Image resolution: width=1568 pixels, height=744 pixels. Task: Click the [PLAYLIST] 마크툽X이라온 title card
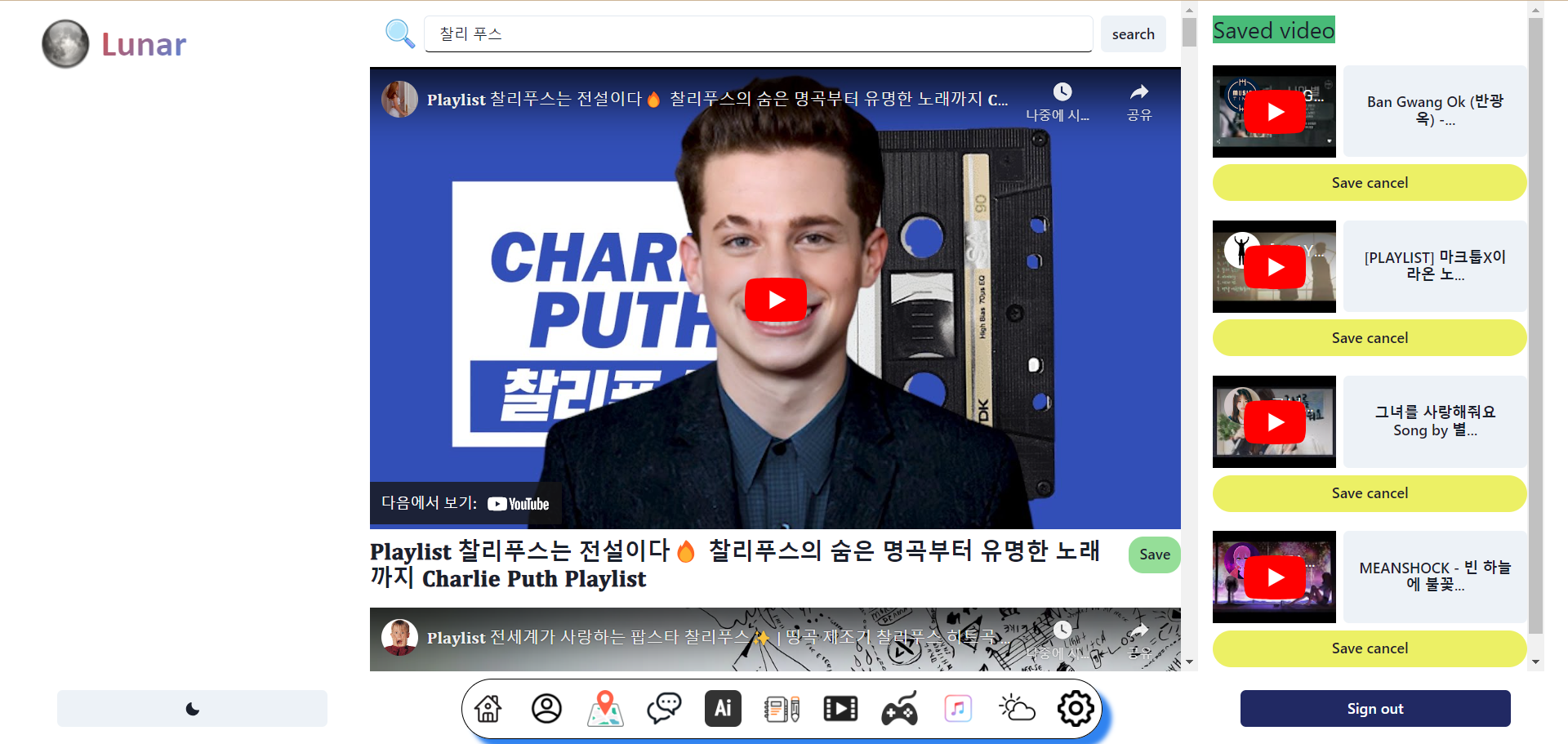pos(1435,266)
